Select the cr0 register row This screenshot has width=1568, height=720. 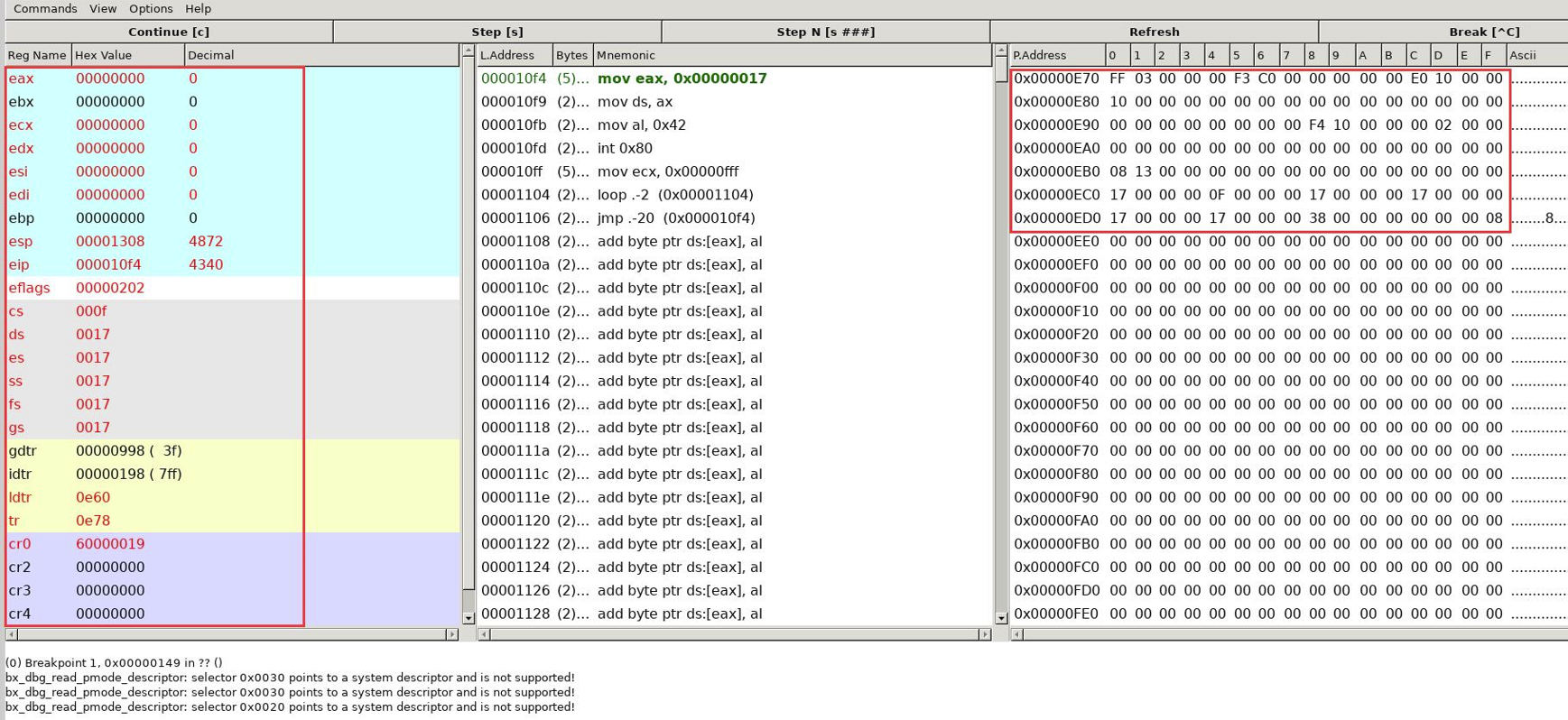tap(233, 544)
